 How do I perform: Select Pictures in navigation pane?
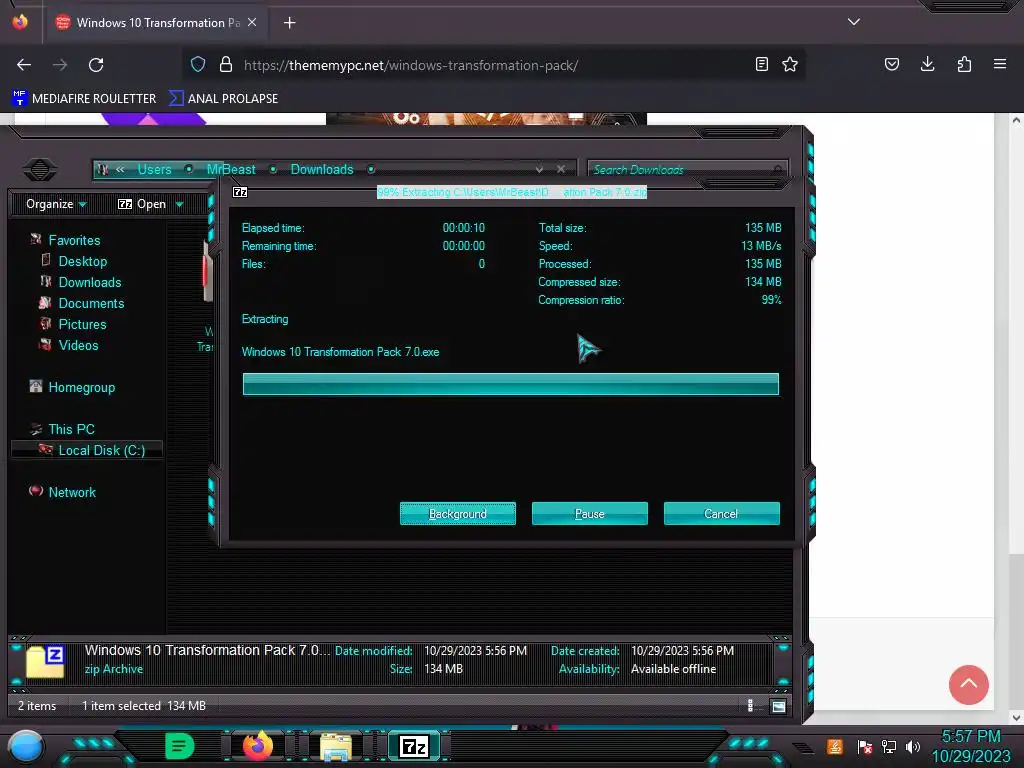82,324
